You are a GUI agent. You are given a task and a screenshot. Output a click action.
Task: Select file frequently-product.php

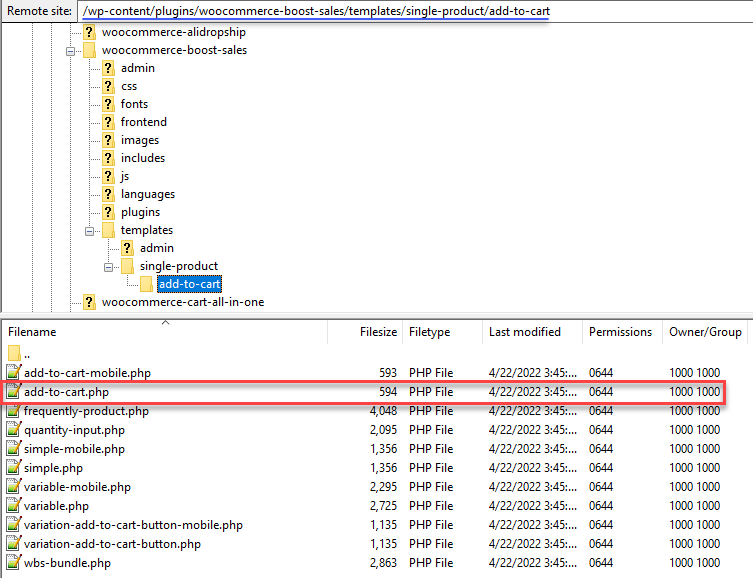pos(86,411)
